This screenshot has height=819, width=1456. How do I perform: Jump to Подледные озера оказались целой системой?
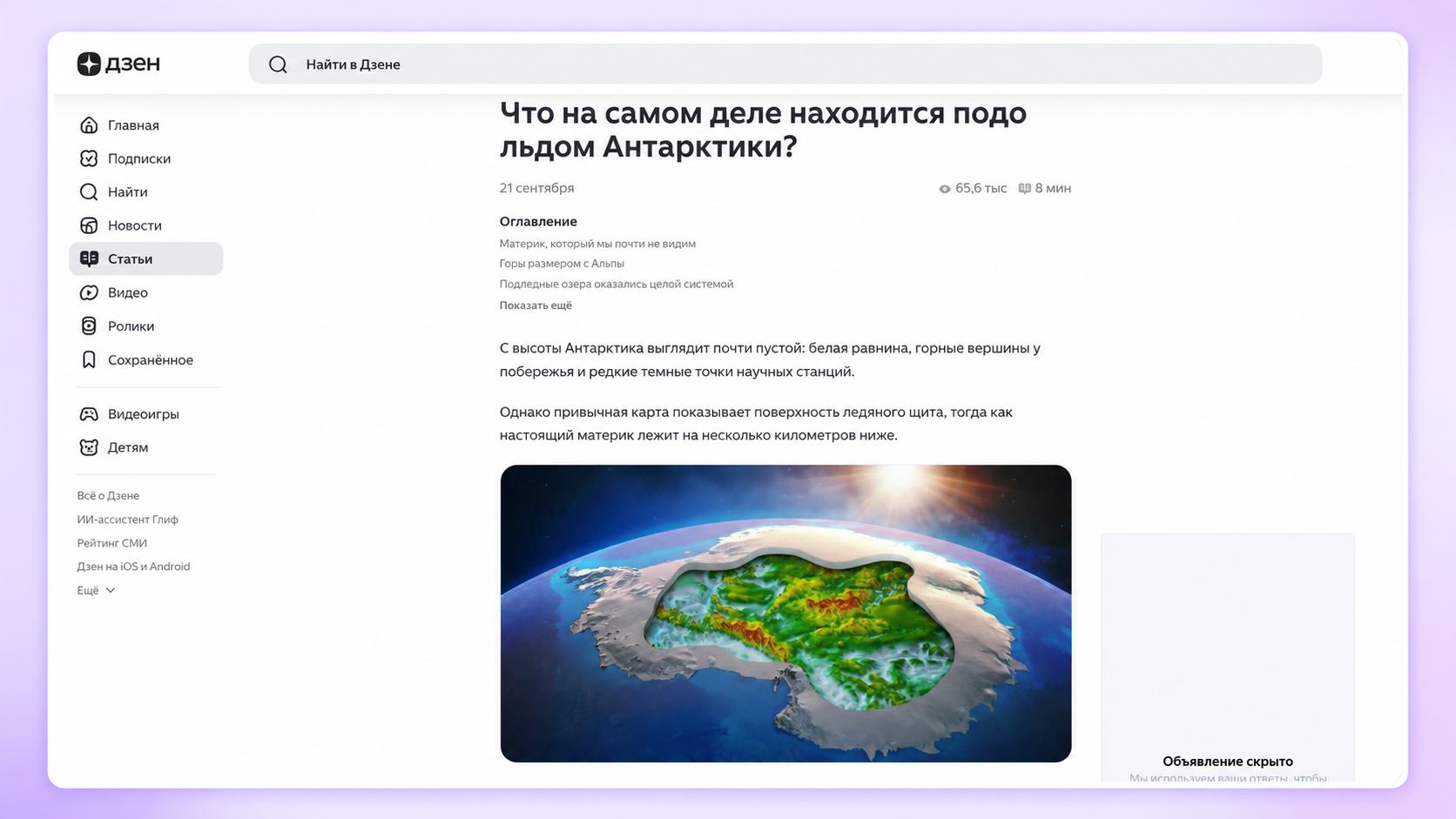(x=617, y=284)
